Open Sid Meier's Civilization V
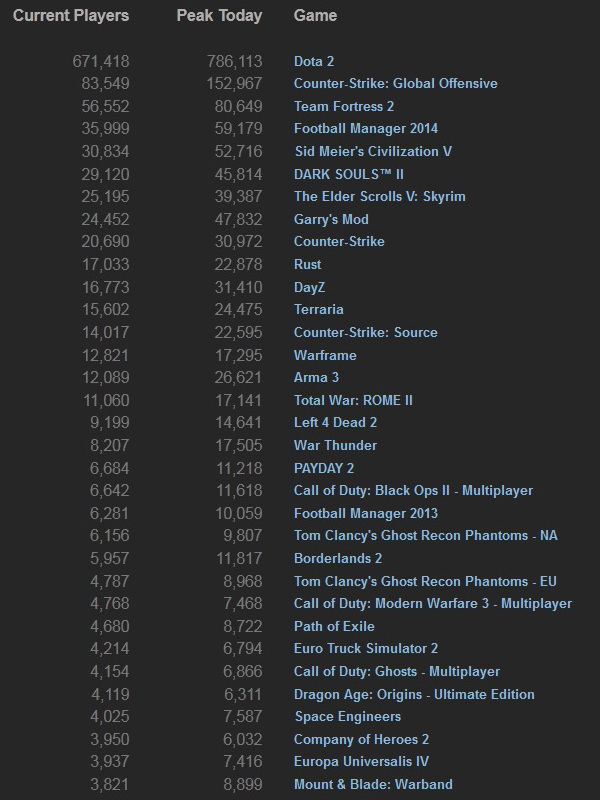 click(373, 151)
